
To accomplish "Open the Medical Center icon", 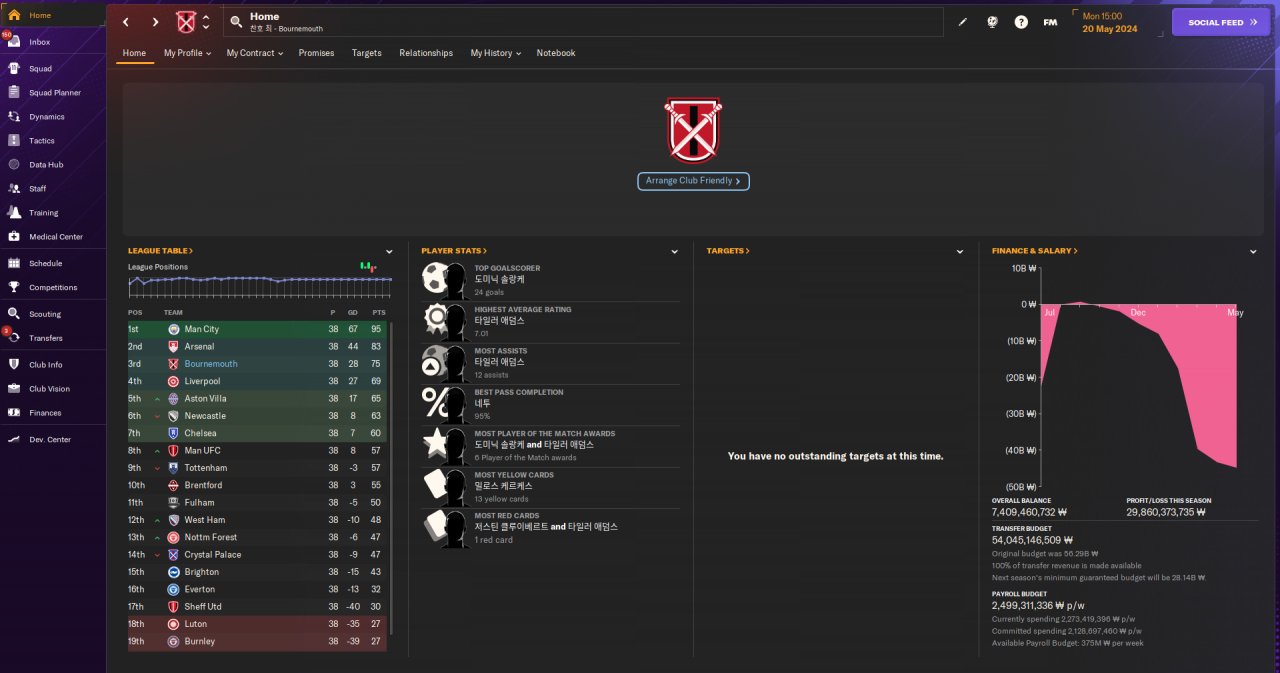I will (x=14, y=236).
